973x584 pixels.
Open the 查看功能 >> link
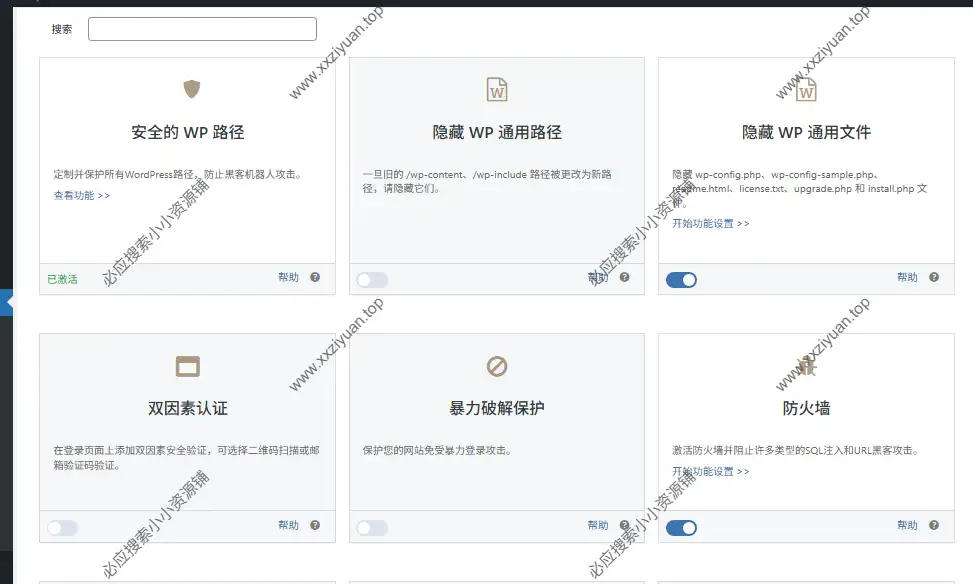[x=82, y=196]
